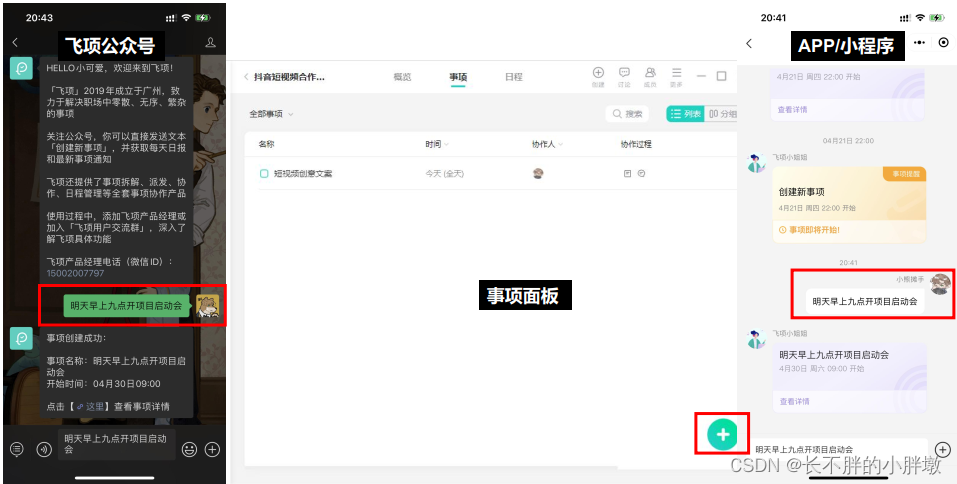Screen dimensions: 957x484
Task: Open 查看详情 on the top card
Action: 793,110
